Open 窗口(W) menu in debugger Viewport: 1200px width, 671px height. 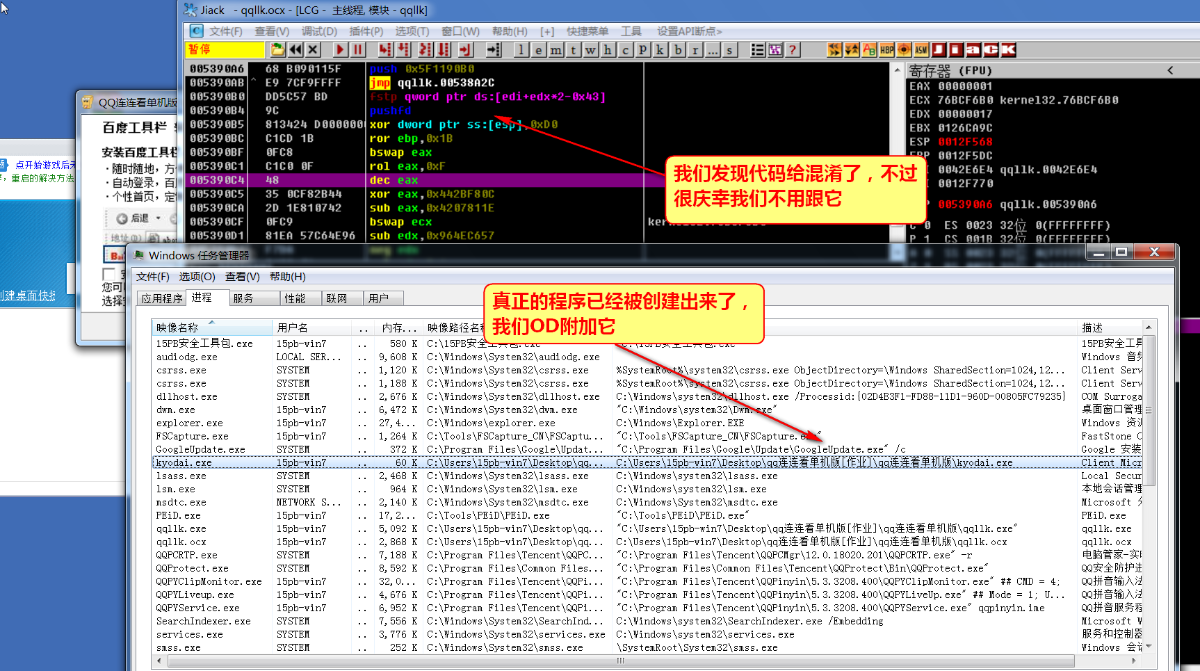pos(461,31)
